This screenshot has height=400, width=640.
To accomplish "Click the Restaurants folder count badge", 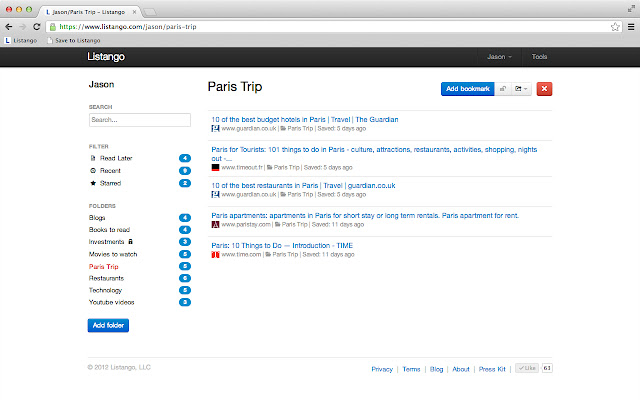I will coord(185,278).
